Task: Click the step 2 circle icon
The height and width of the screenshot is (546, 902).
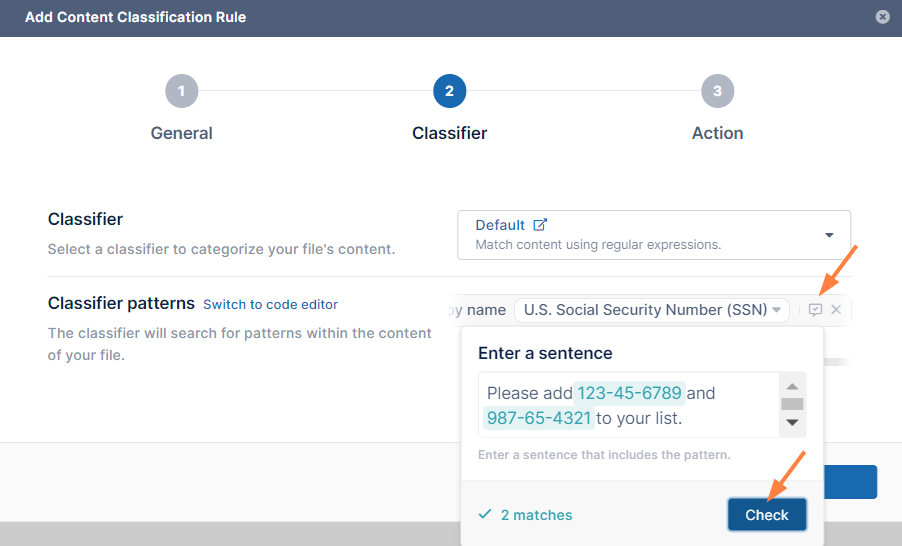Action: [449, 91]
